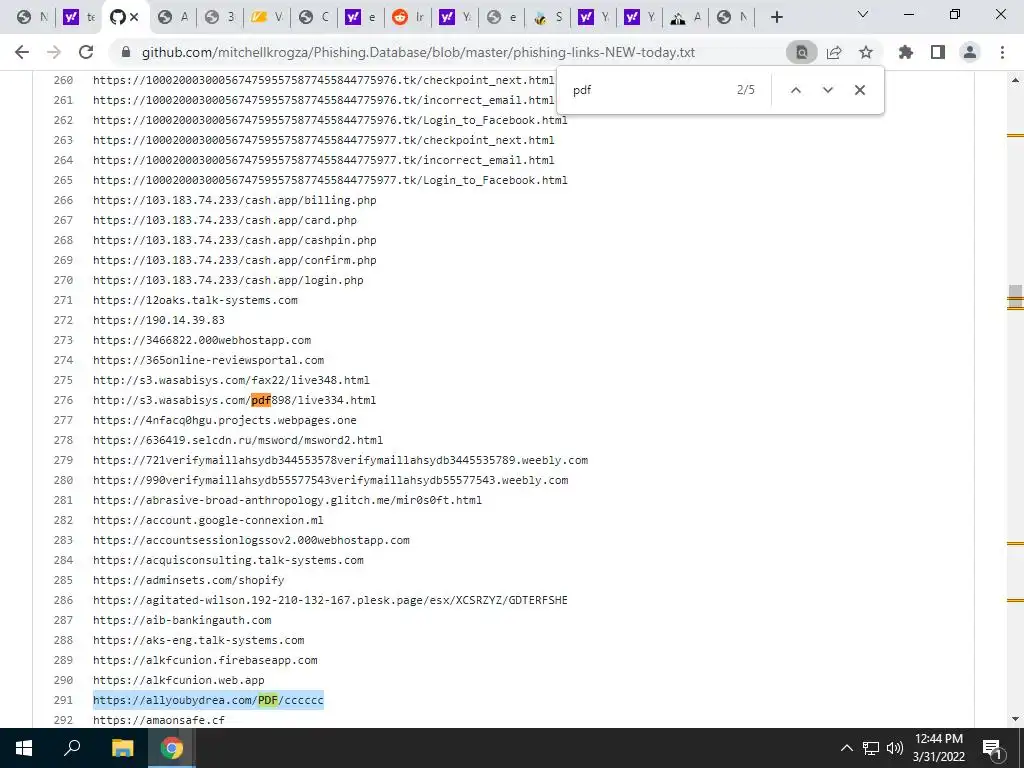
Task: Click the alkfcunion.firebaseapp.com line
Action: pyautogui.click(x=205, y=660)
